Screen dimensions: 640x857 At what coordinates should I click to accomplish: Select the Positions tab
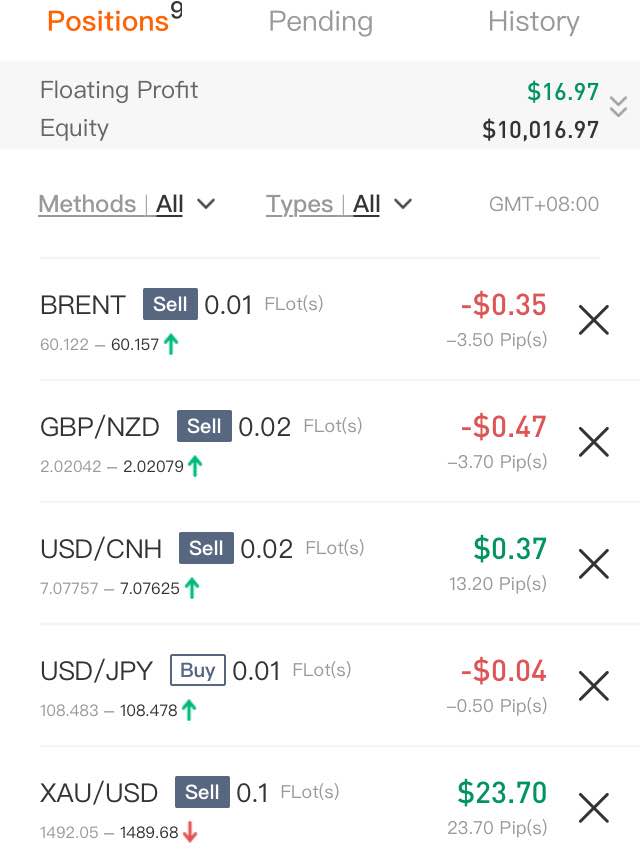115,19
